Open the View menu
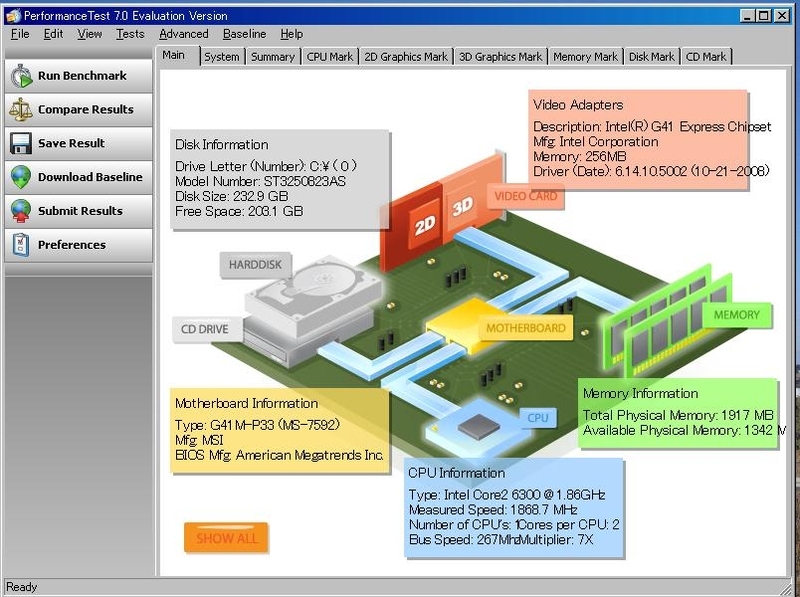800x597 pixels. [x=89, y=34]
